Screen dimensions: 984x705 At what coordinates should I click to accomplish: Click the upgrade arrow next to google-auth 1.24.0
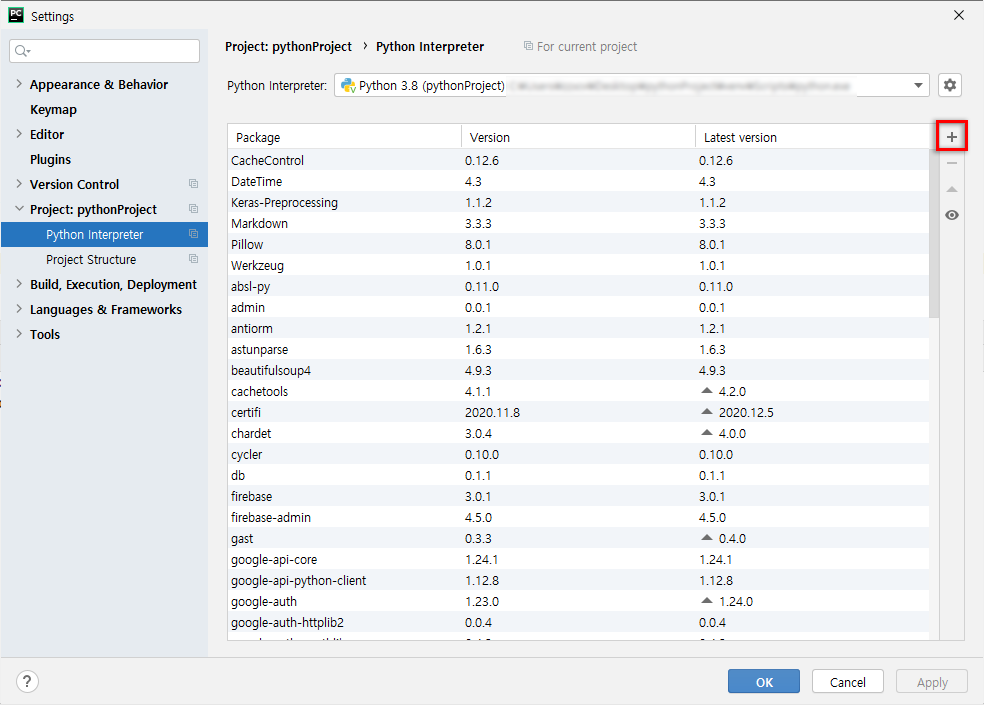pyautogui.click(x=707, y=601)
